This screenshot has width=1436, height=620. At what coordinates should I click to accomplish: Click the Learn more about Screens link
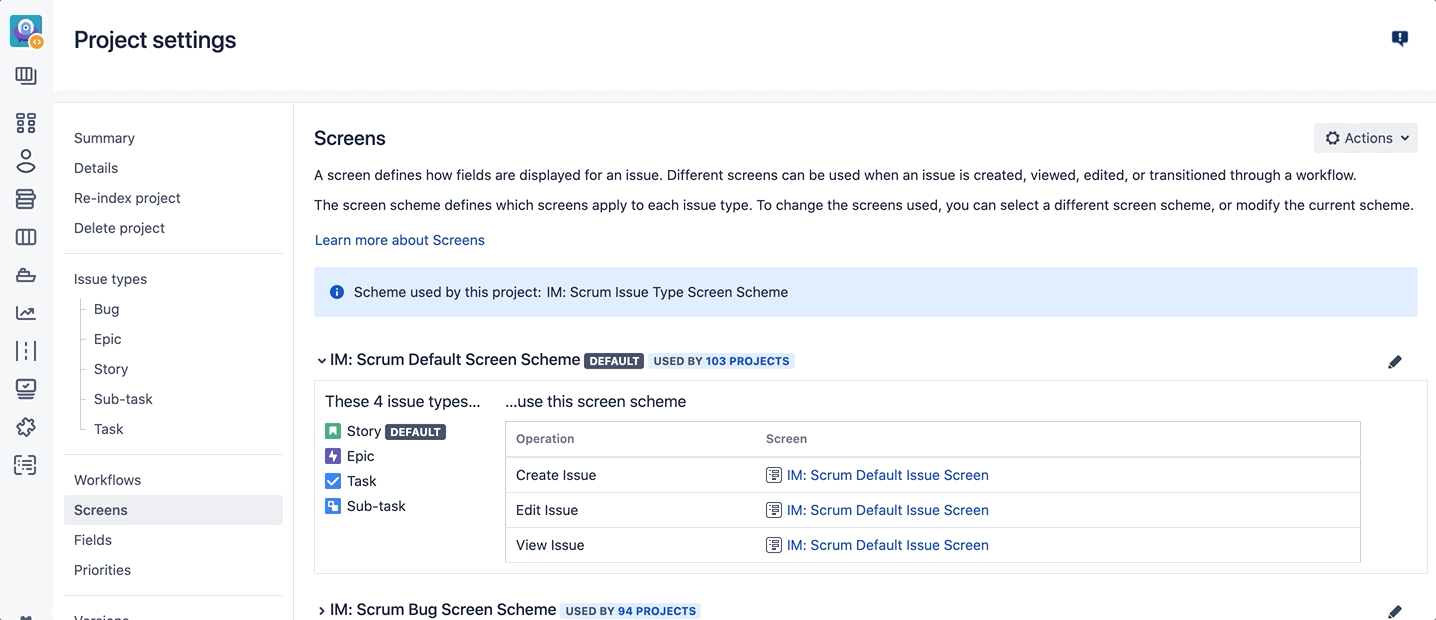click(x=400, y=240)
